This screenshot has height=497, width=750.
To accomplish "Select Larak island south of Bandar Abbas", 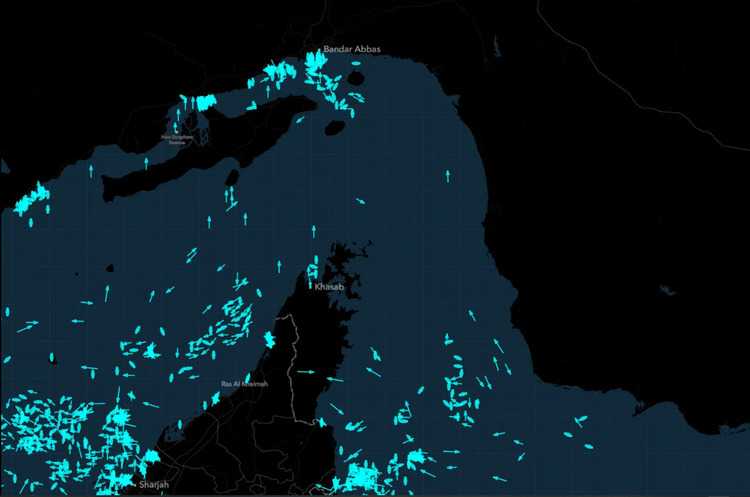I will (x=333, y=127).
